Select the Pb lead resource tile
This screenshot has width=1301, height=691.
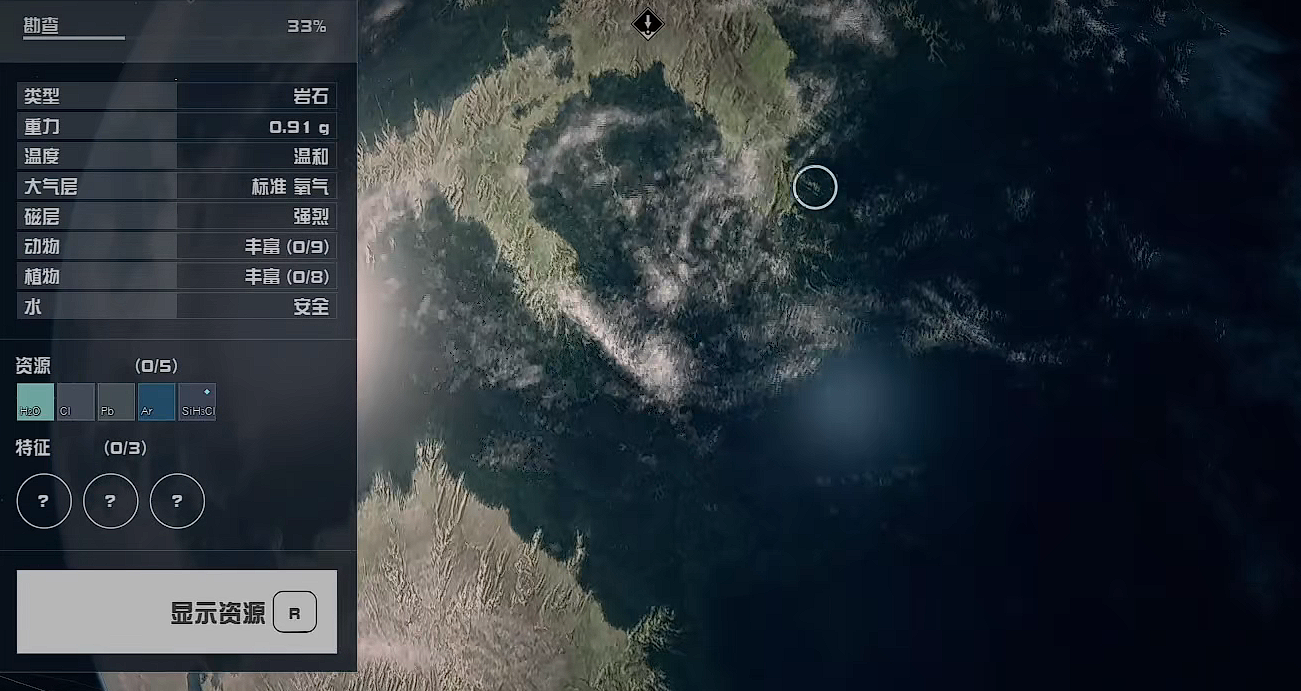116,402
